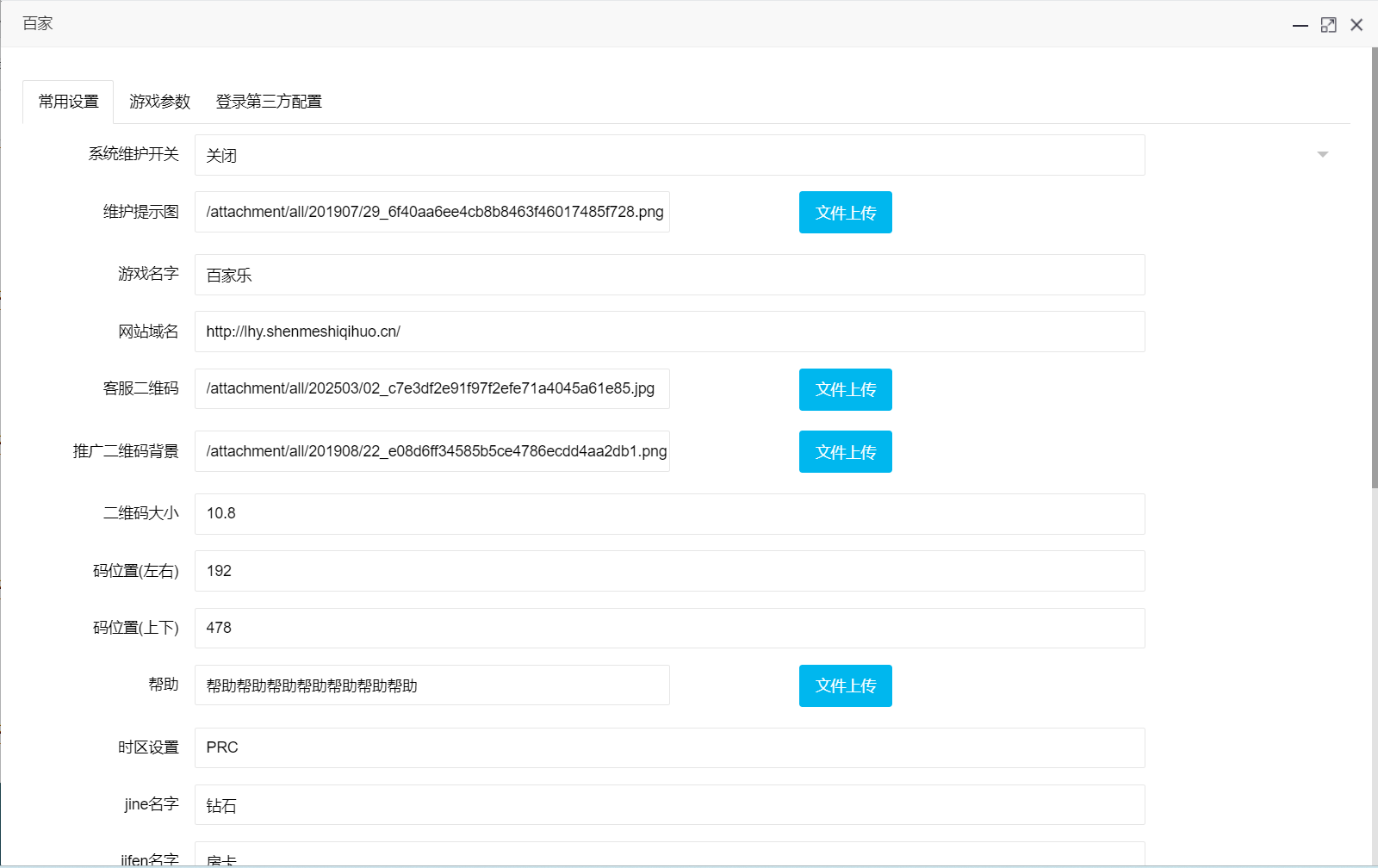Open the maintenance switch options showing 关闭
Image resolution: width=1378 pixels, height=868 pixels.
click(670, 155)
